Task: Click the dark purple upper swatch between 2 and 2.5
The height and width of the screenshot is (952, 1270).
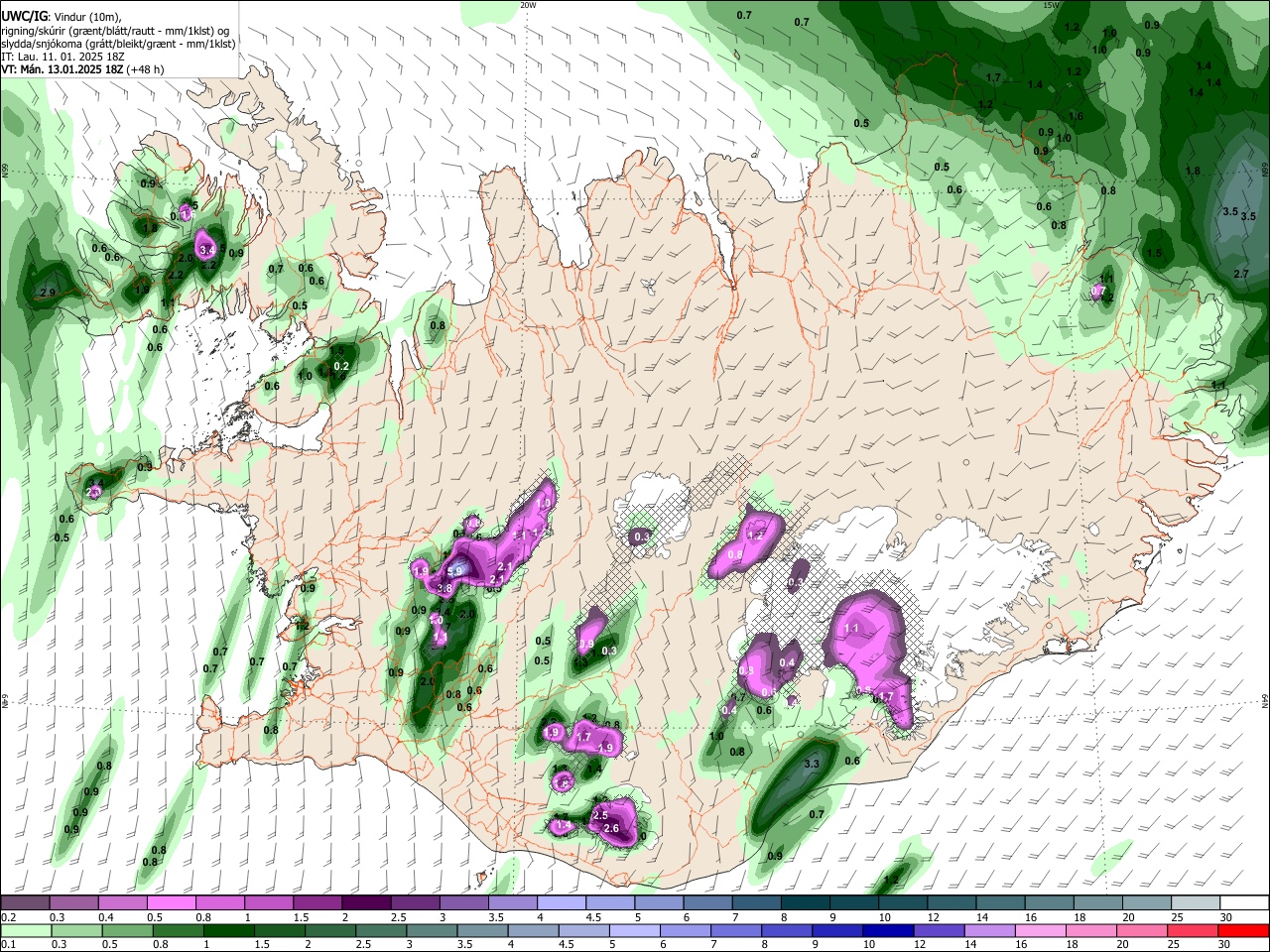Action: tap(366, 902)
